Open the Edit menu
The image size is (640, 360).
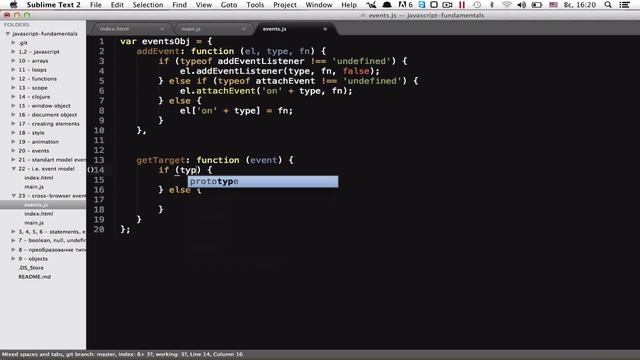(x=117, y=5)
